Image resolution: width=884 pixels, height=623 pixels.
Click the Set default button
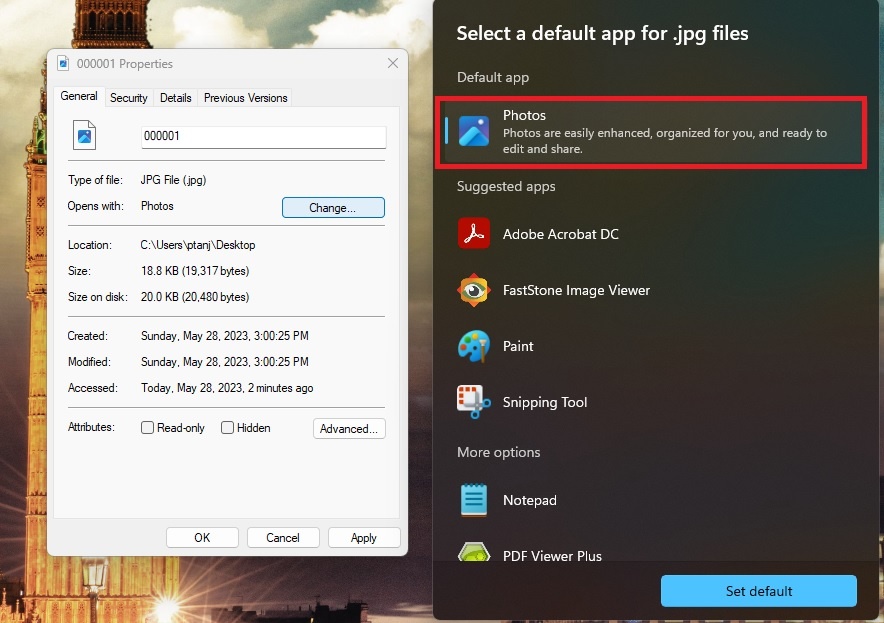click(x=759, y=591)
